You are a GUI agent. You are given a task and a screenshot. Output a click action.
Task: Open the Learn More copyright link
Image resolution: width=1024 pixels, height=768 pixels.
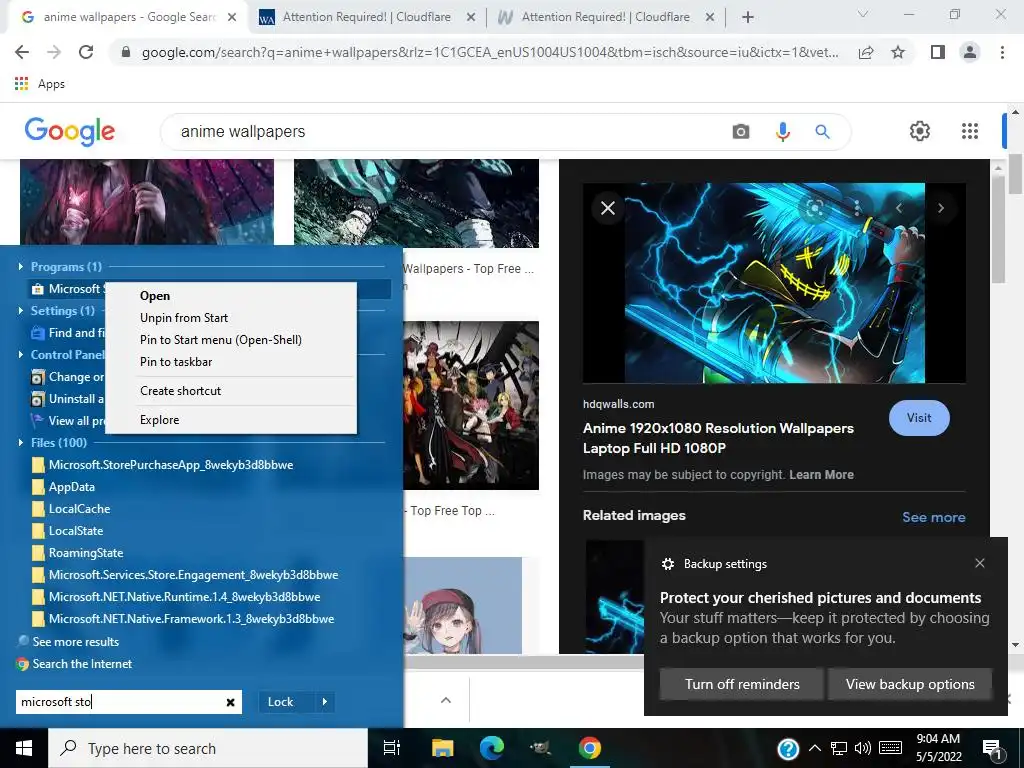[x=822, y=475]
